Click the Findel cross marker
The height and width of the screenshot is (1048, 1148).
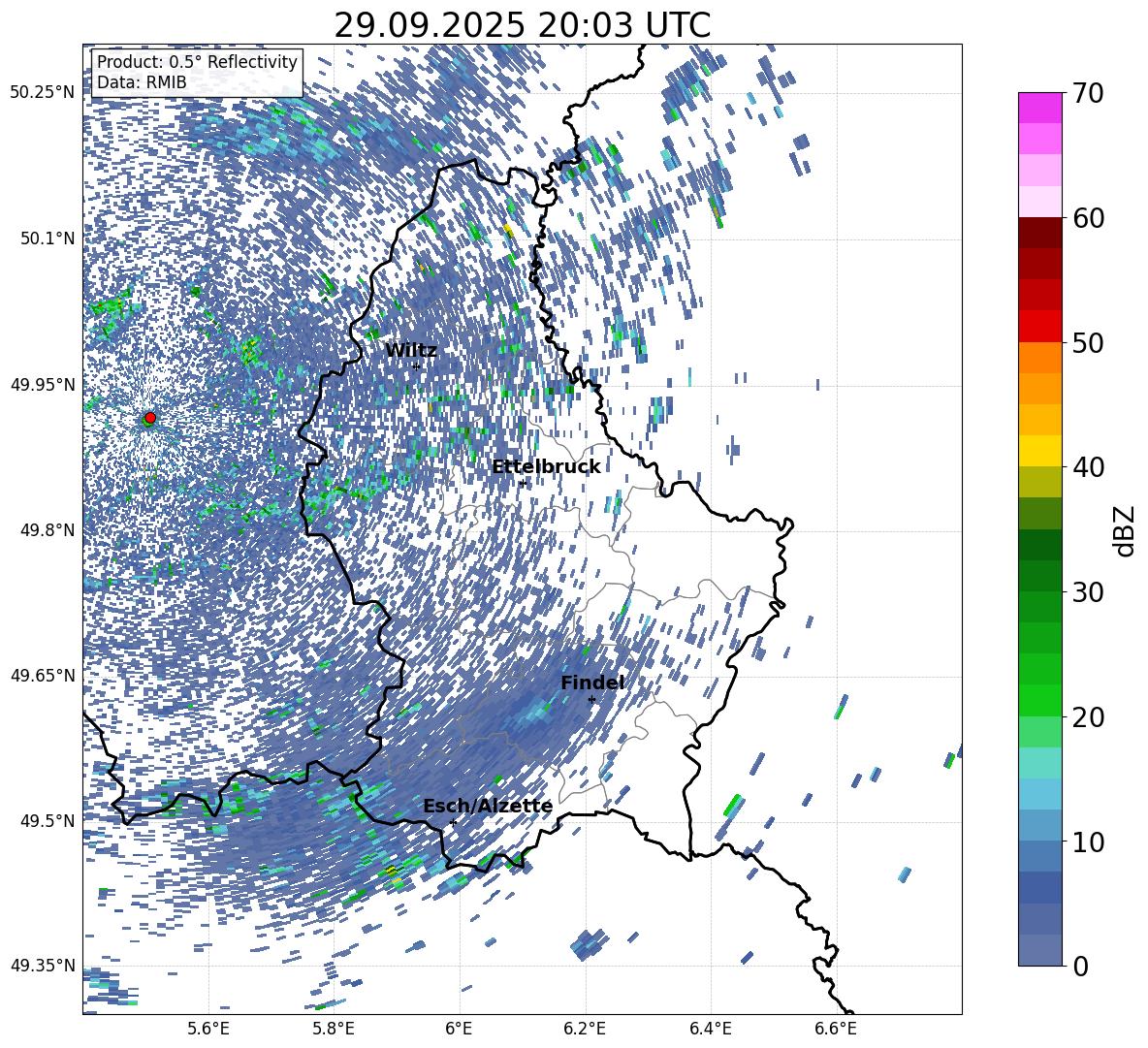(x=591, y=700)
